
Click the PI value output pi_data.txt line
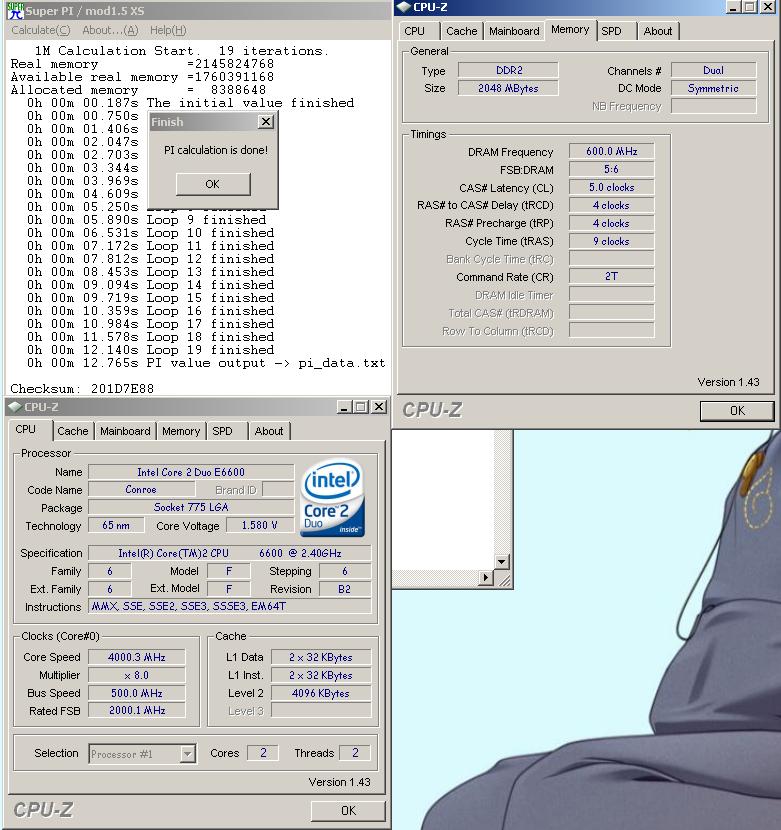pyautogui.click(x=206, y=363)
